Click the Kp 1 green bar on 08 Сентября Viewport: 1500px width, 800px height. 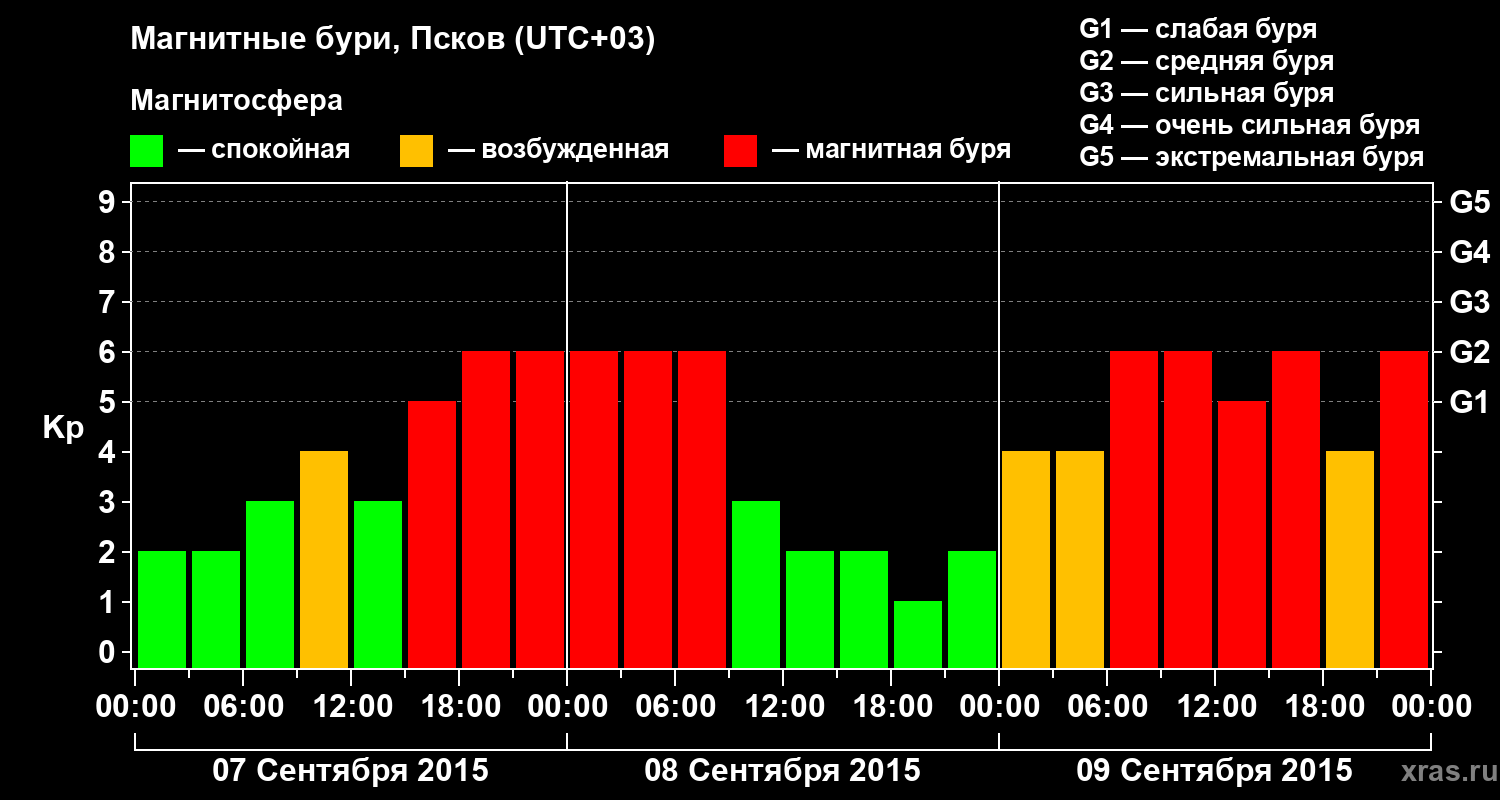[918, 634]
